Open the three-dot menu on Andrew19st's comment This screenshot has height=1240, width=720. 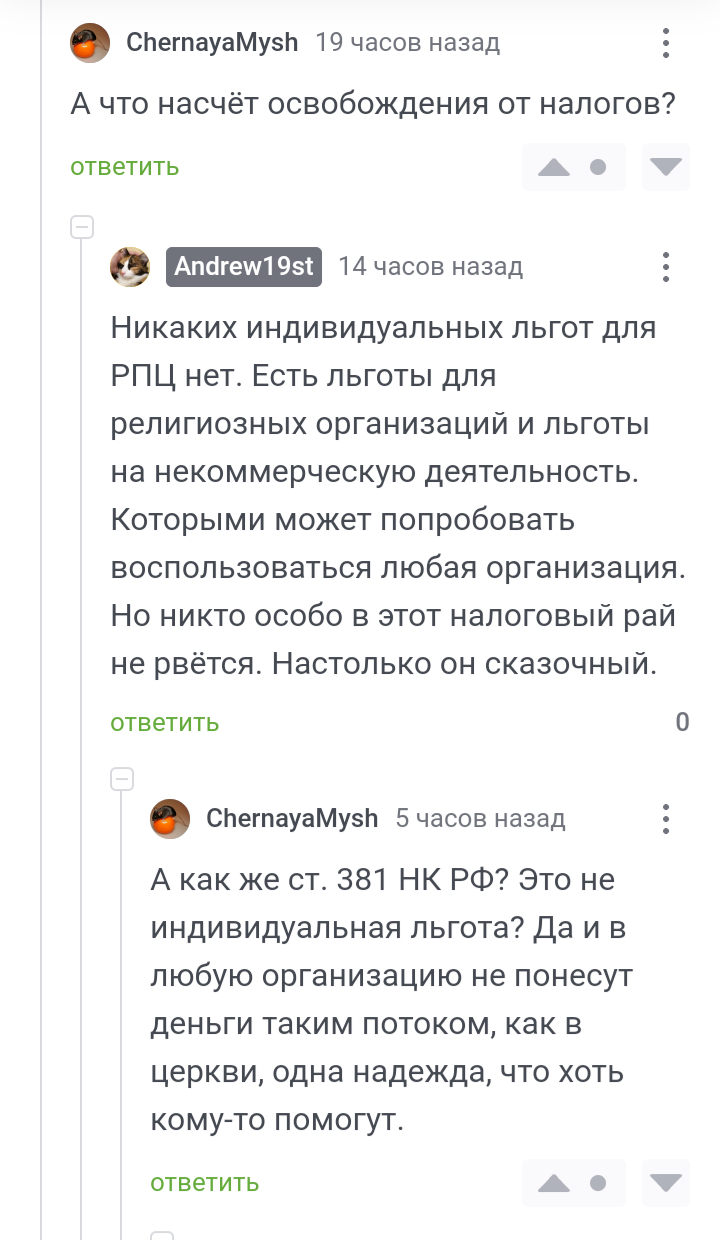pyautogui.click(x=666, y=267)
